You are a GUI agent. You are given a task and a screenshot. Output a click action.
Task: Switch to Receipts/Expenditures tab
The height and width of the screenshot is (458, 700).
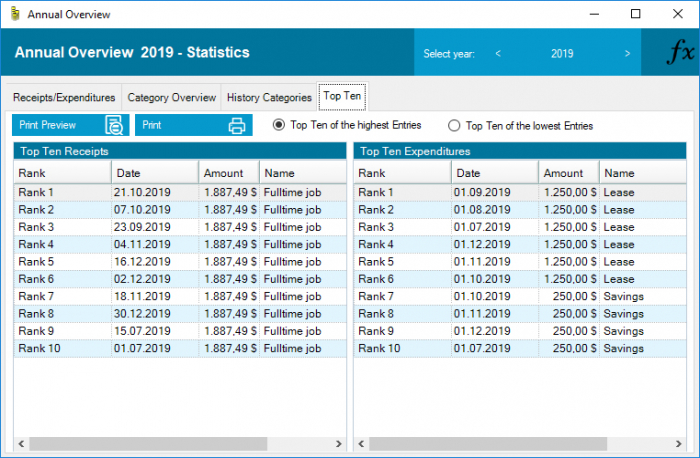pos(64,98)
